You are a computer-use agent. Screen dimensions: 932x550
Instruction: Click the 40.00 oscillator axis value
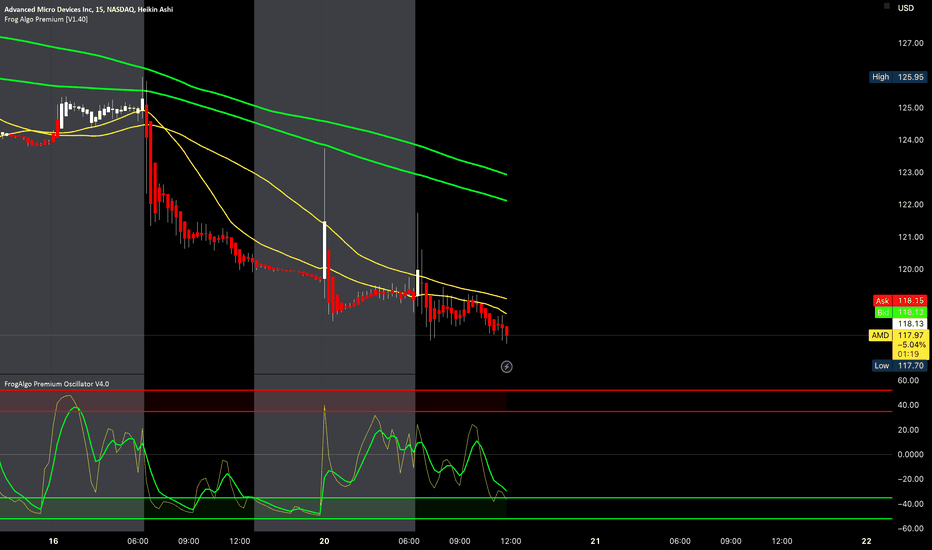click(908, 405)
